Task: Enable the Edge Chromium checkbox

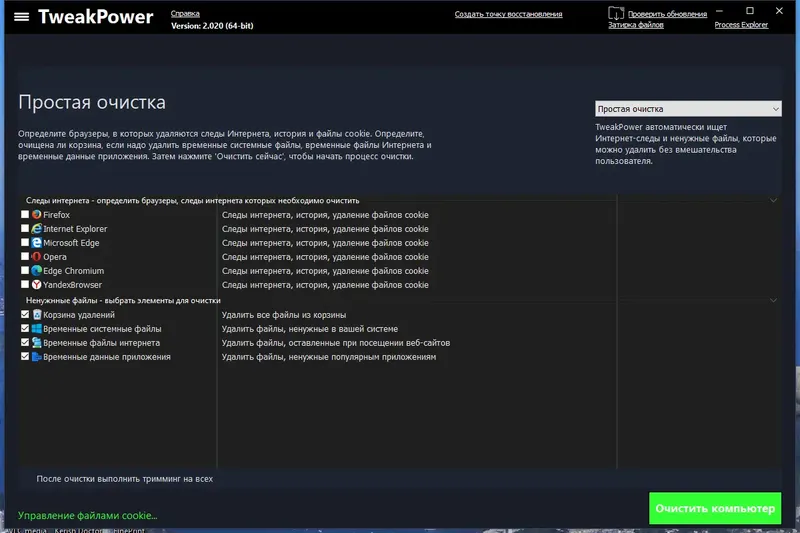Action: [x=24, y=270]
